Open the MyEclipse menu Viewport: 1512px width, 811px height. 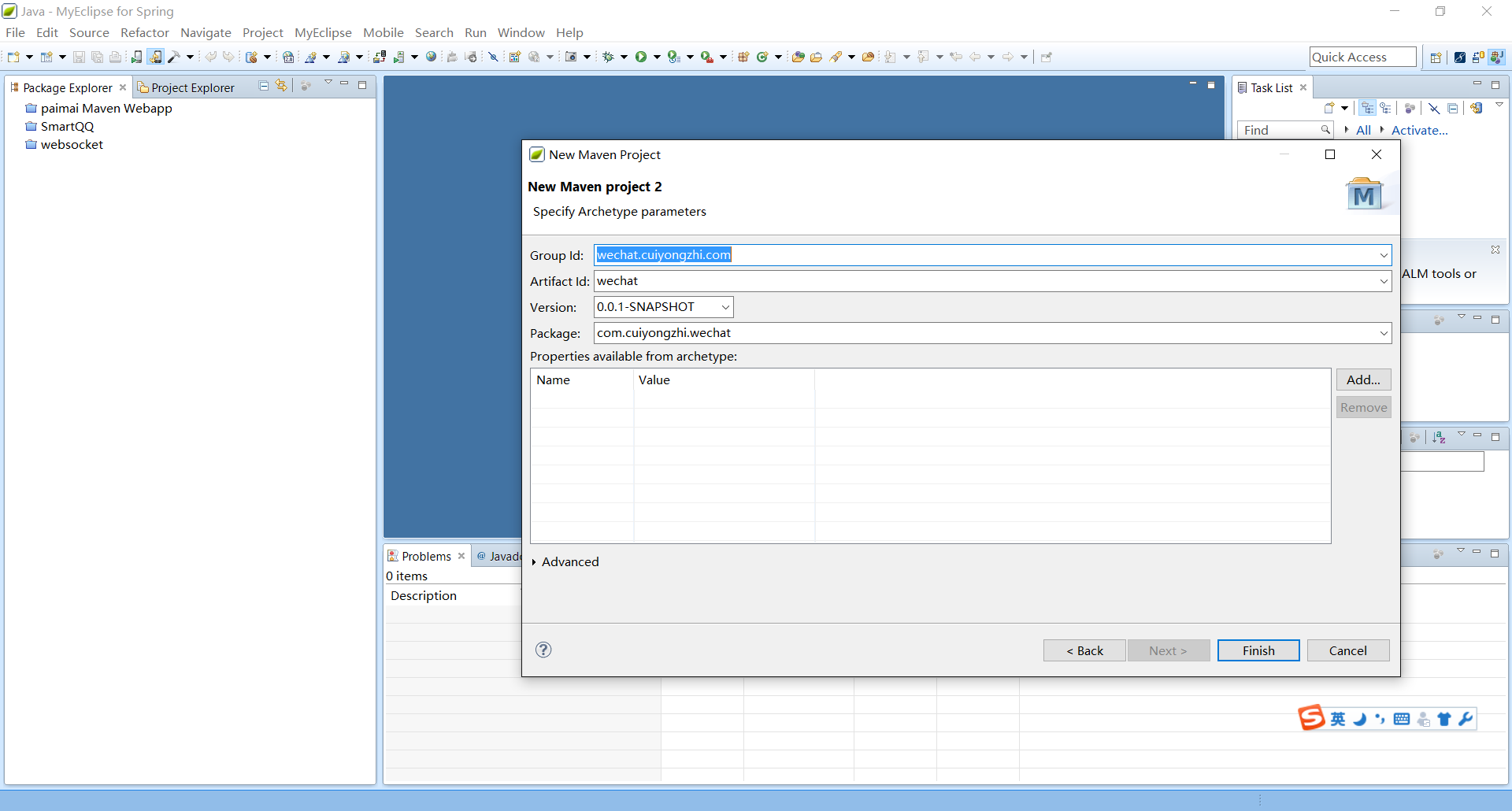(323, 32)
